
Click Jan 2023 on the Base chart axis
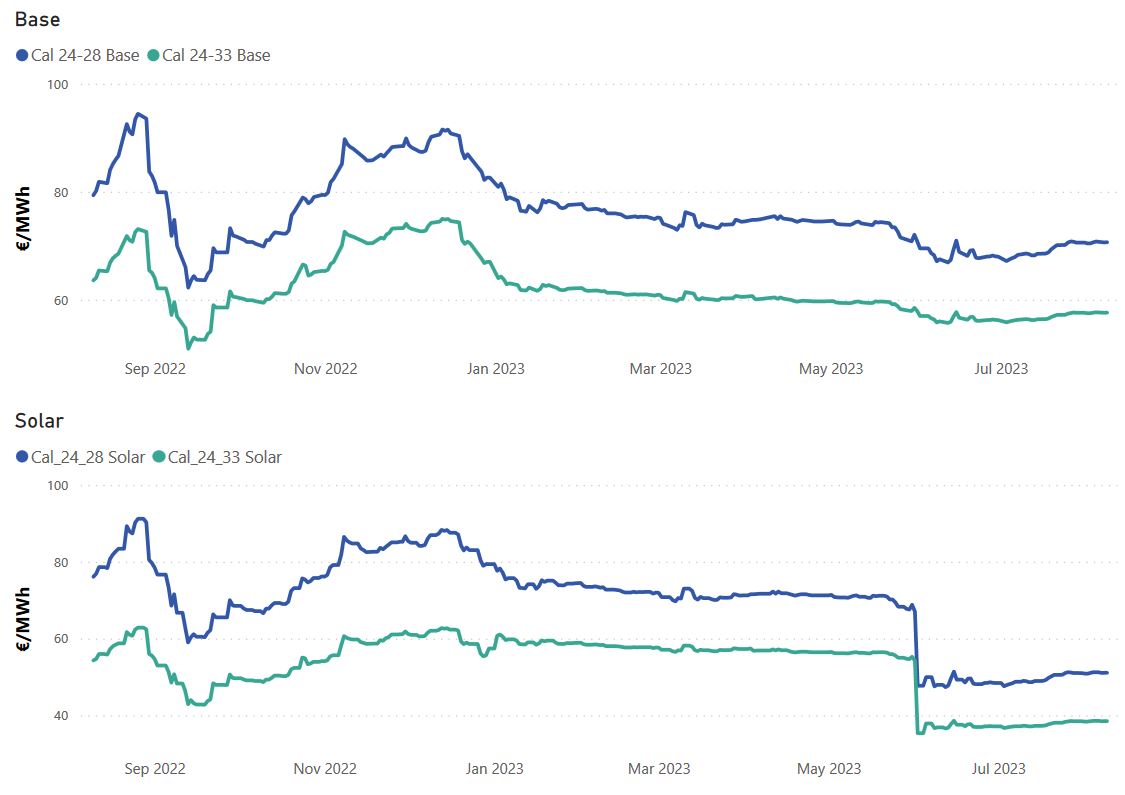493,369
